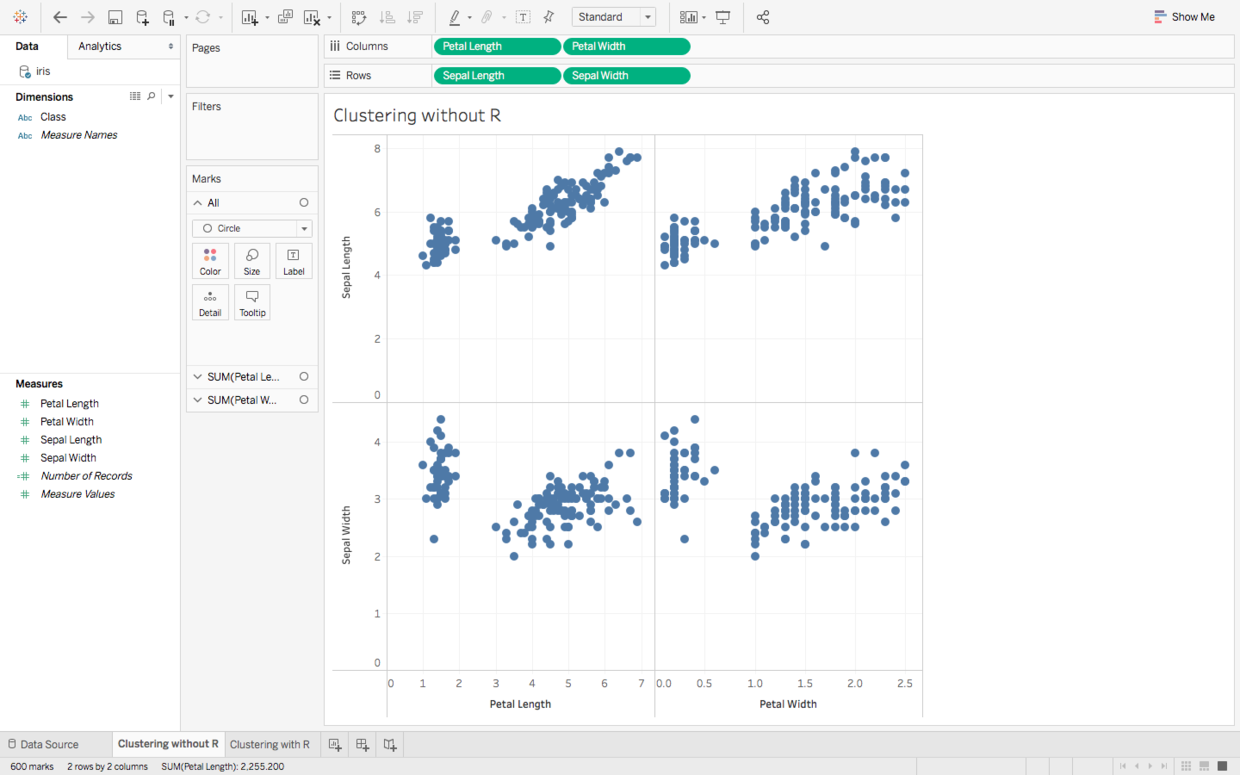The width and height of the screenshot is (1240, 775).
Task: Search fields with the magnifier icon
Action: (152, 97)
